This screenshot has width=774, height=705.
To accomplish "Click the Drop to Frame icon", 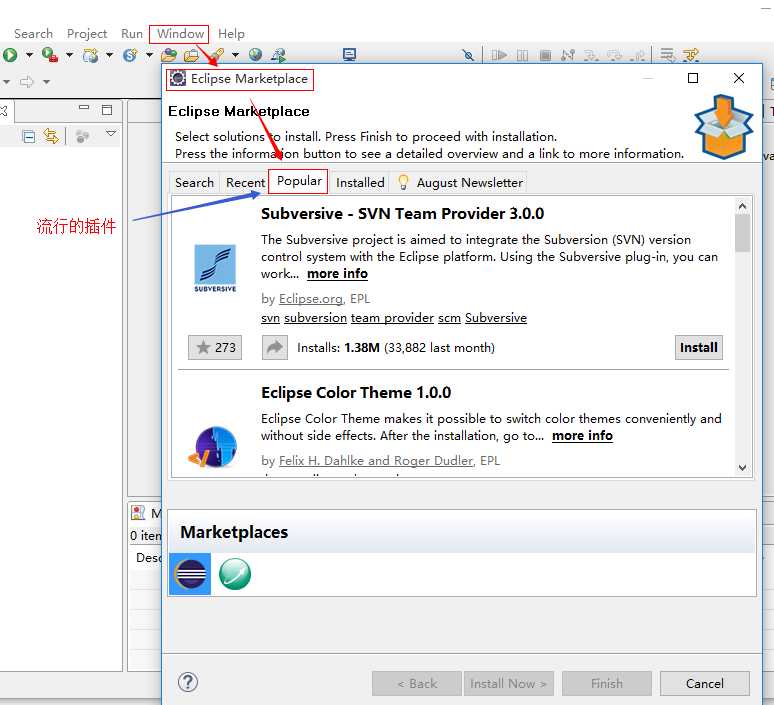I will pyautogui.click(x=668, y=55).
